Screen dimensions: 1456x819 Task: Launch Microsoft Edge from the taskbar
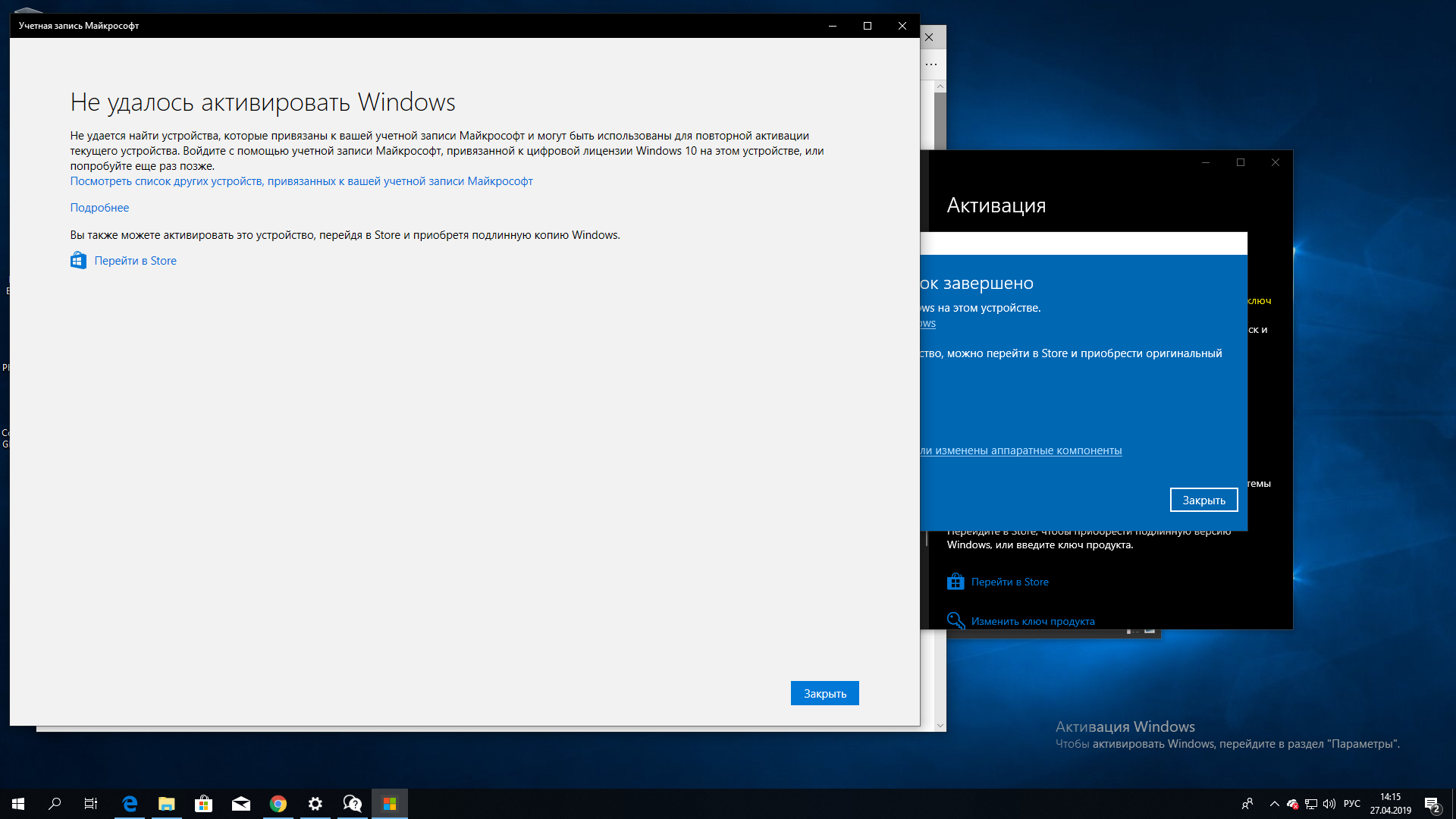pos(130,804)
